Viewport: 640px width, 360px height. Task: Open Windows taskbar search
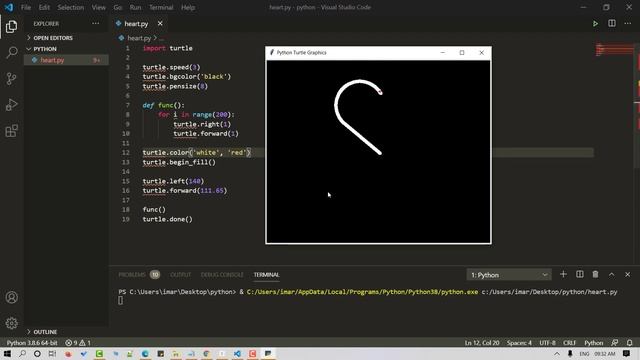click(x=22, y=353)
